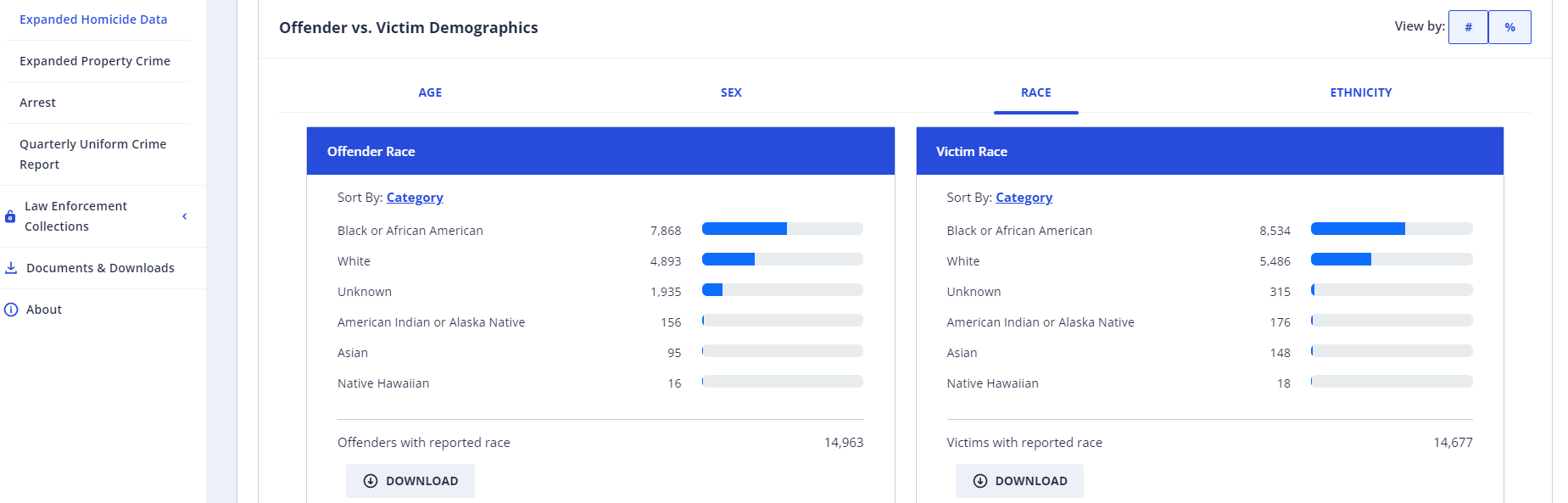Click the lock icon beside Law Enforcement Collections
Image resolution: width=1568 pixels, height=503 pixels.
10,216
